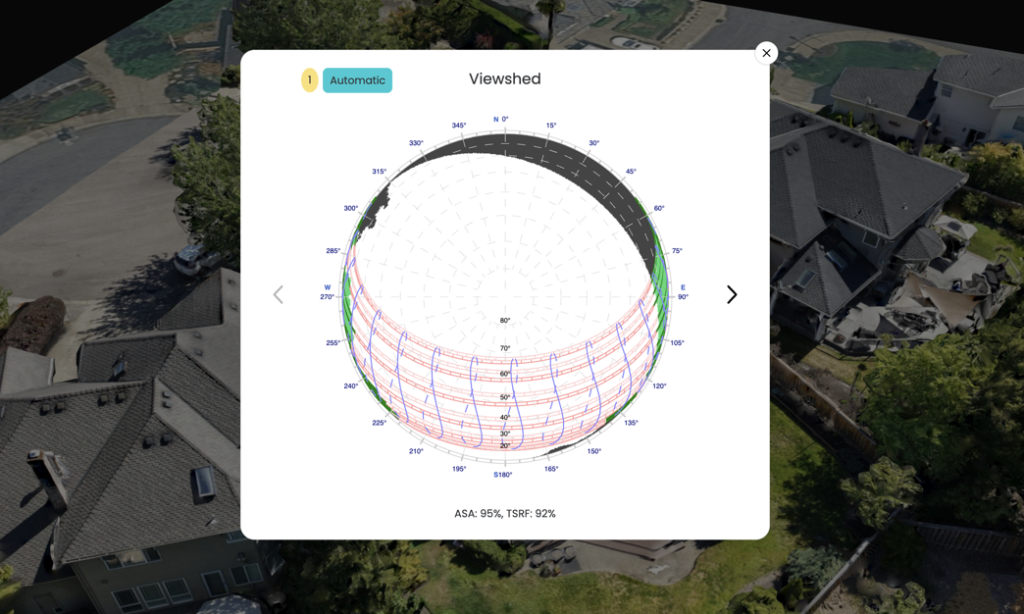Click the ASA 95%, TSRF 92% summary

click(505, 513)
